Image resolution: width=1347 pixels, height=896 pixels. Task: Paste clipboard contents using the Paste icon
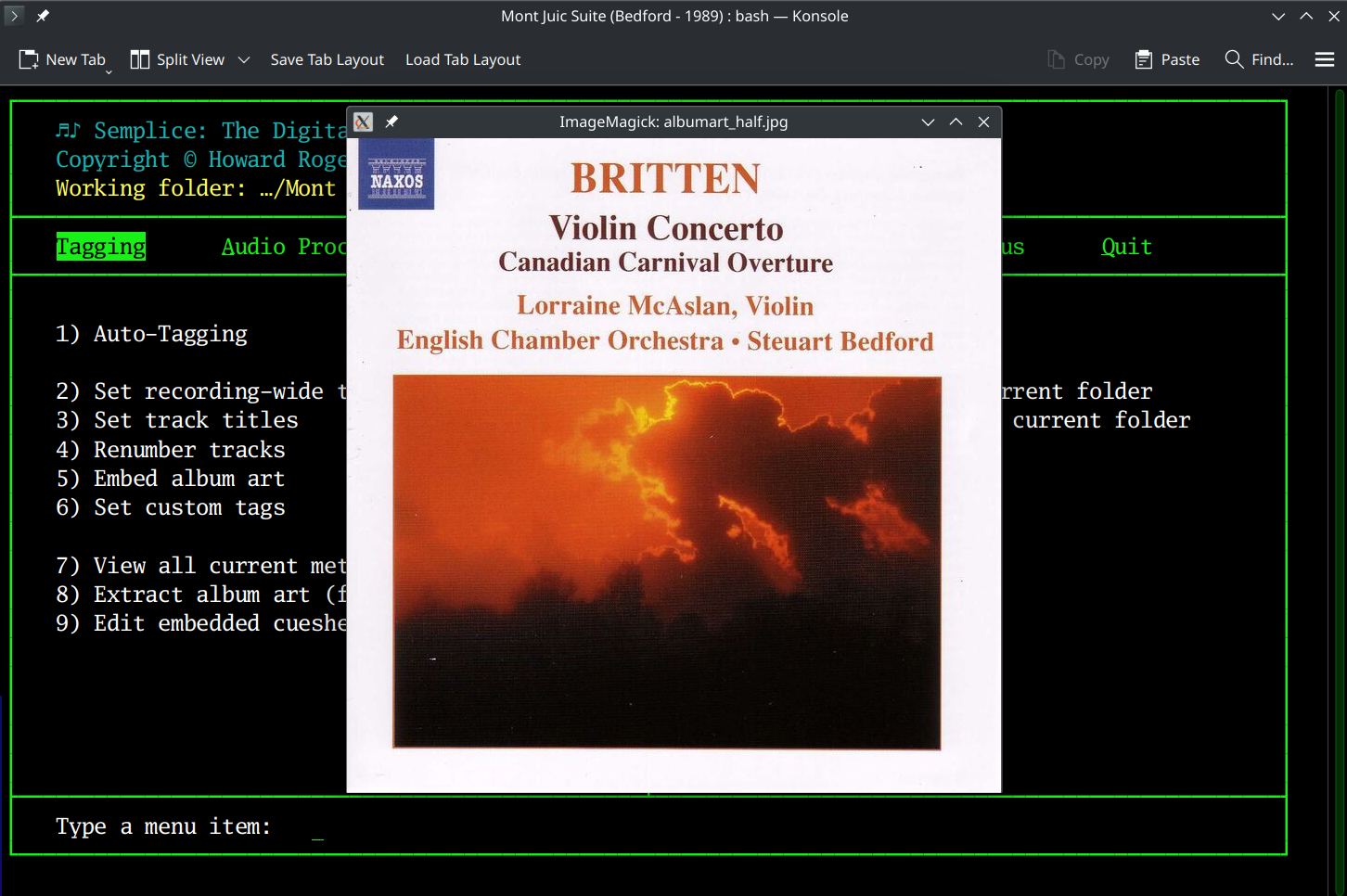(x=1146, y=58)
